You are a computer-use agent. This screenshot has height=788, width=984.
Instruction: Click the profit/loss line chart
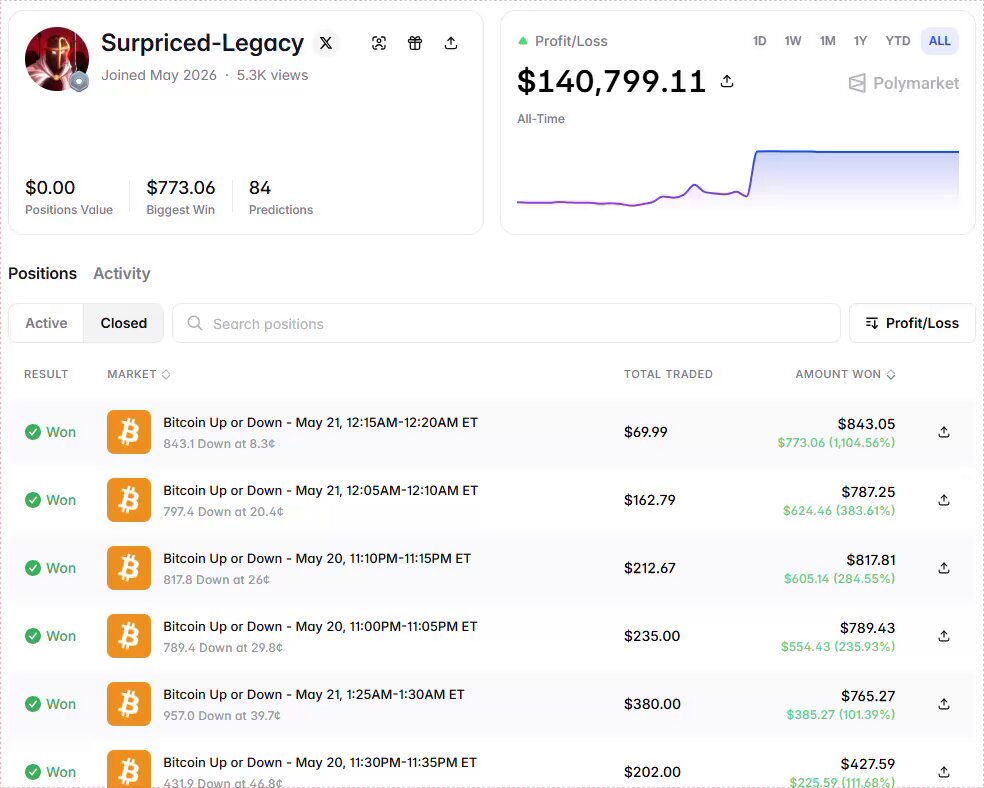tap(737, 179)
